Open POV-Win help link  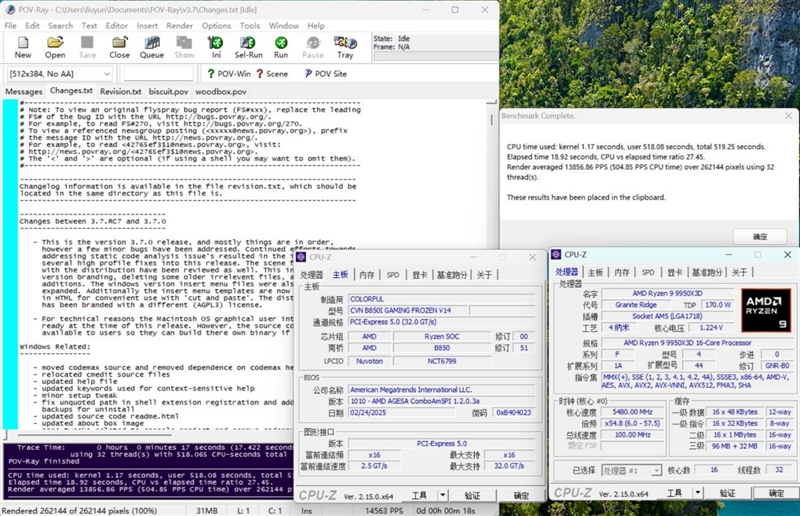pyautogui.click(x=229, y=74)
